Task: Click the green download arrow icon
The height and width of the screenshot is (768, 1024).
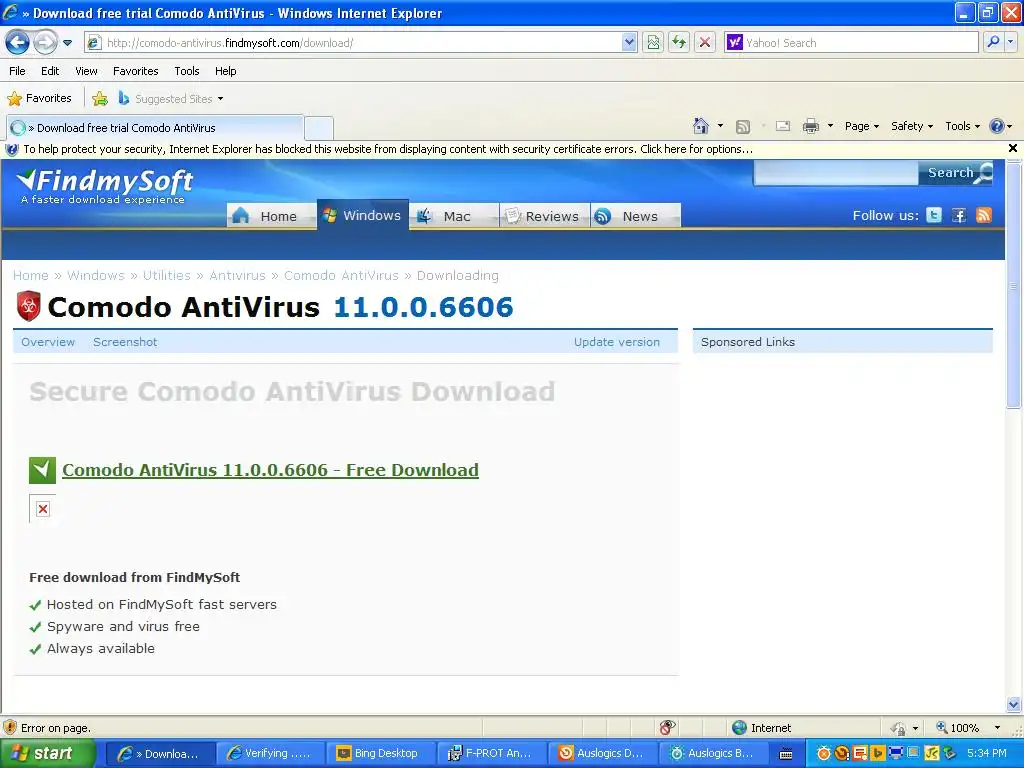Action: pyautogui.click(x=42, y=470)
